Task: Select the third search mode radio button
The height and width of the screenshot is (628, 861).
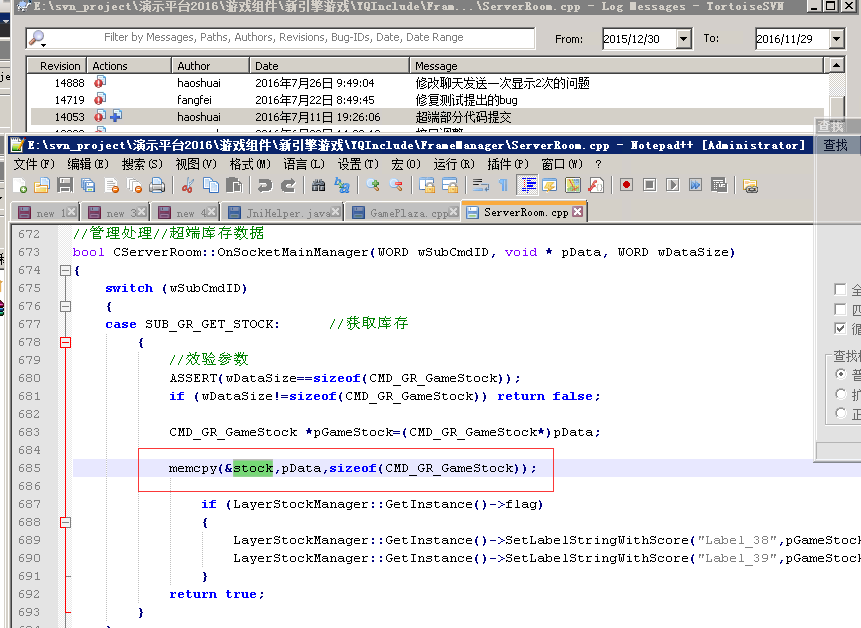Action: [x=840, y=413]
